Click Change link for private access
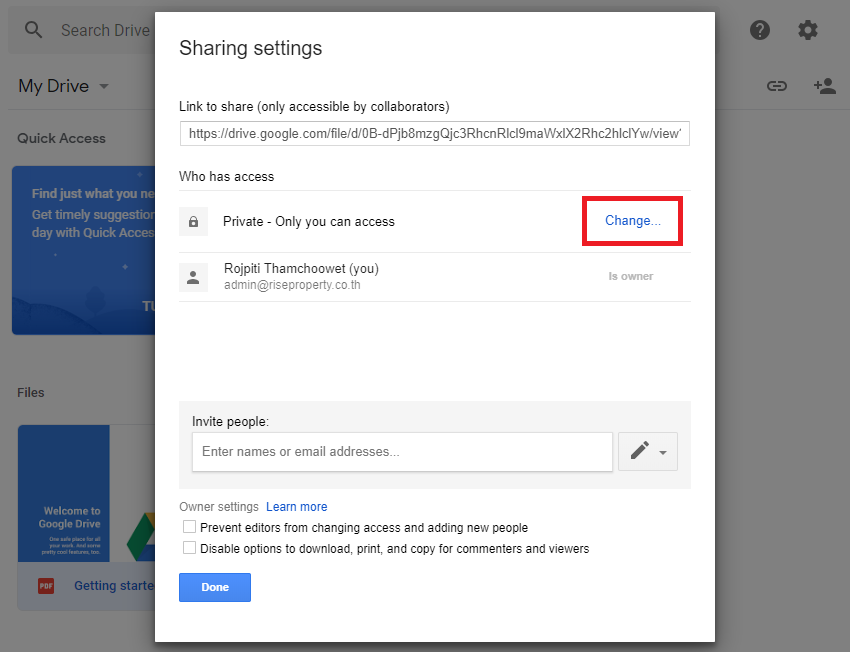 click(632, 221)
